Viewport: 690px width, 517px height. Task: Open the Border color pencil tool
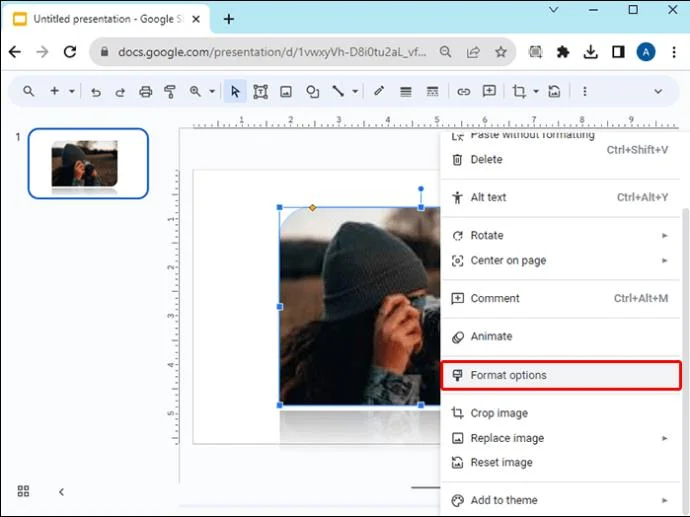click(379, 92)
